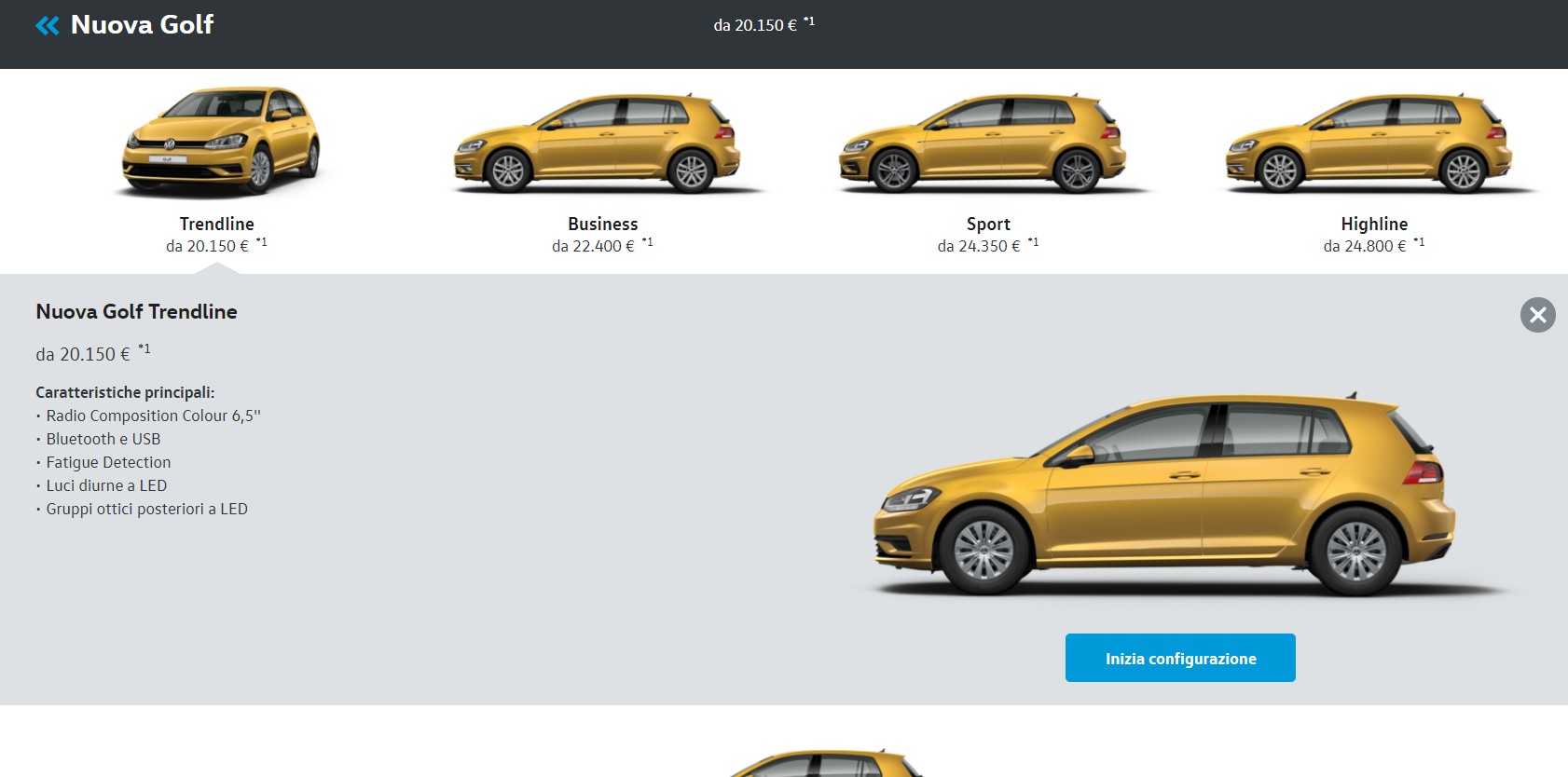Click the Business price da 22.400 €
Viewport: 1568px width, 777px height.
point(593,246)
